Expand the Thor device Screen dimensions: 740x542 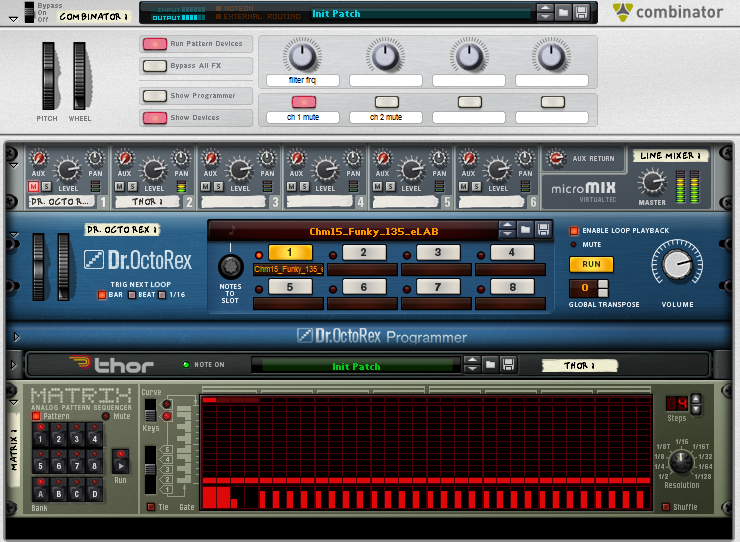13,365
